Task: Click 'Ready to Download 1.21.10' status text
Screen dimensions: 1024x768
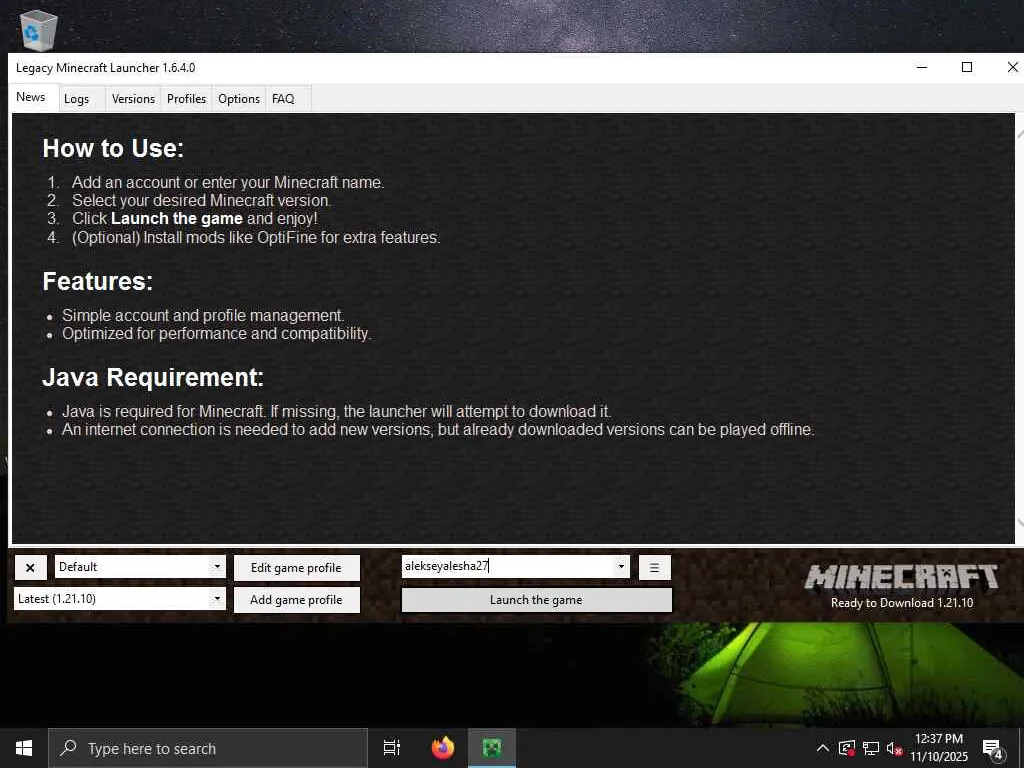Action: tap(902, 603)
